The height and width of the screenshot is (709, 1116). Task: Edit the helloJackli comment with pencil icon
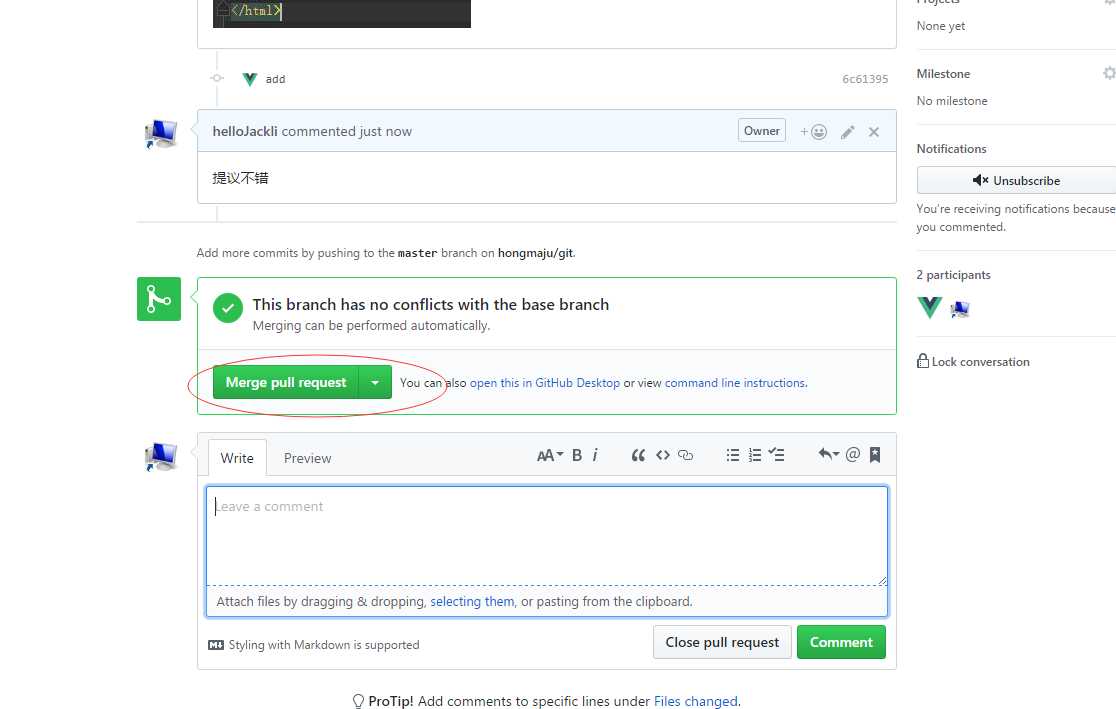point(848,132)
